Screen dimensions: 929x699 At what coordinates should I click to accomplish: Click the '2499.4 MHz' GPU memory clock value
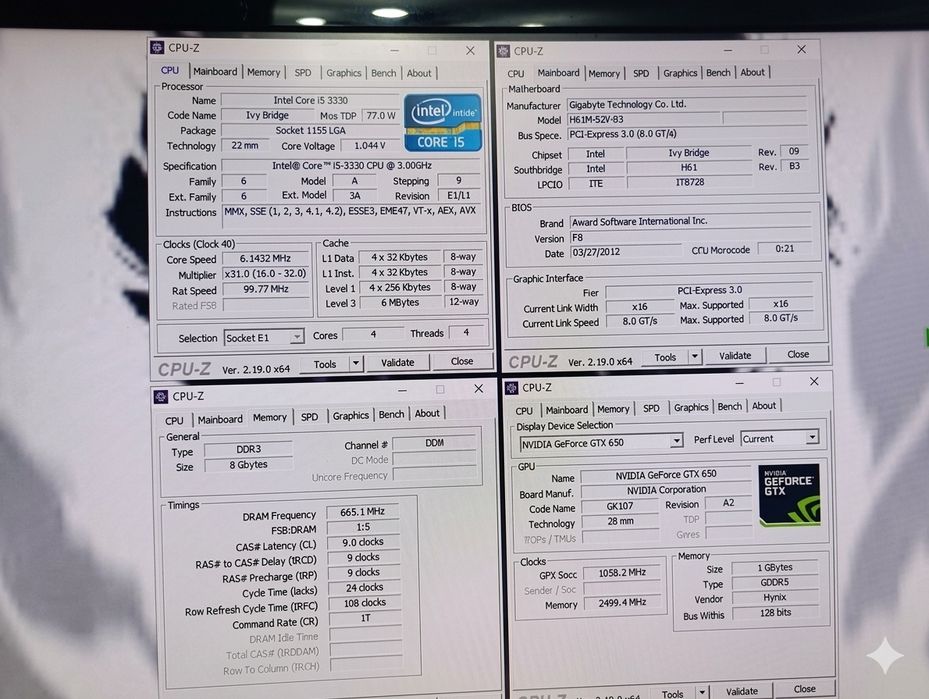pos(622,602)
